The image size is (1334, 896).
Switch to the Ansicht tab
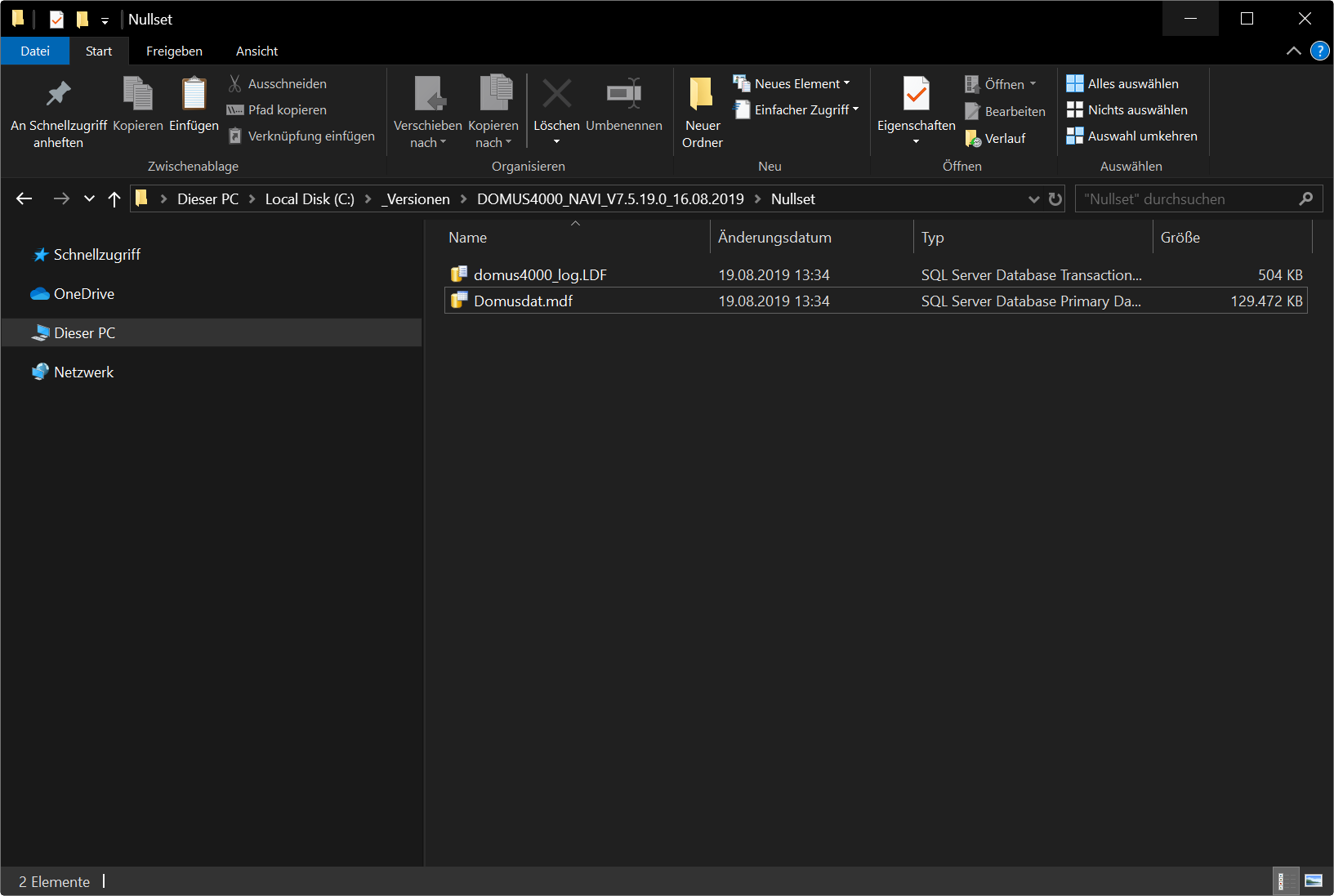257,51
